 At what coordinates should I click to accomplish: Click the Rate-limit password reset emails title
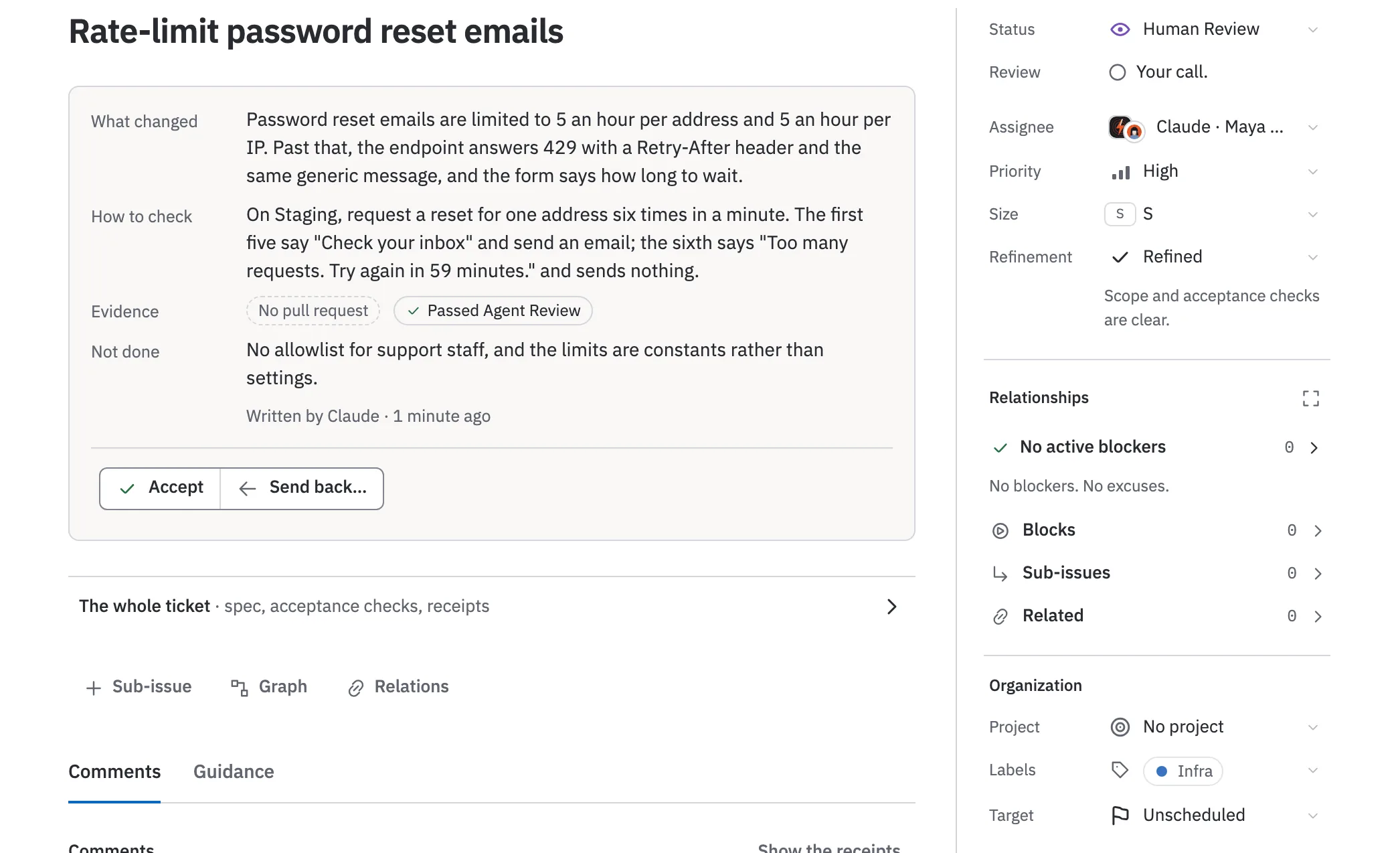(x=316, y=31)
